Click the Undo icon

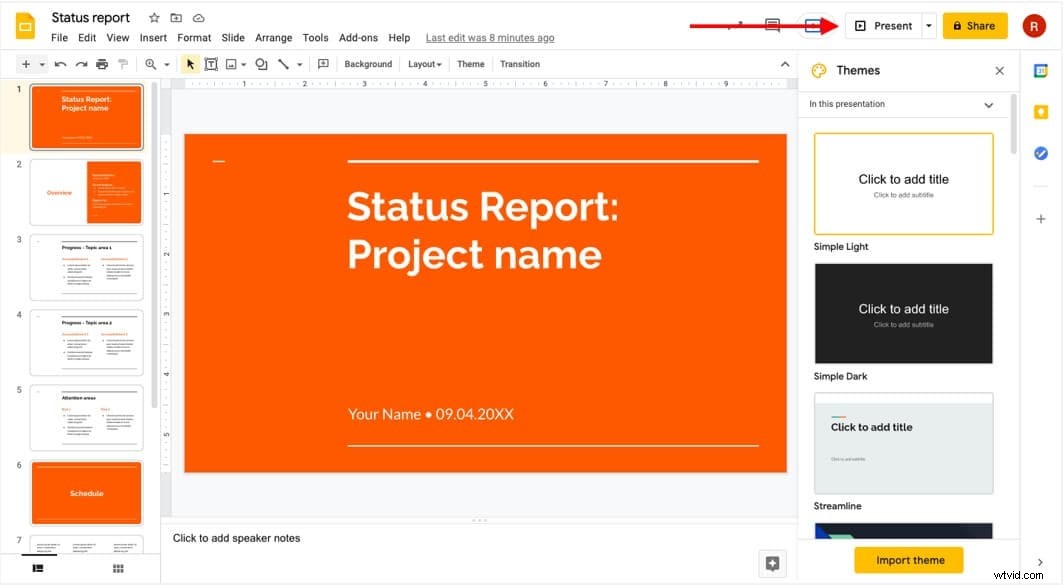[x=61, y=63]
